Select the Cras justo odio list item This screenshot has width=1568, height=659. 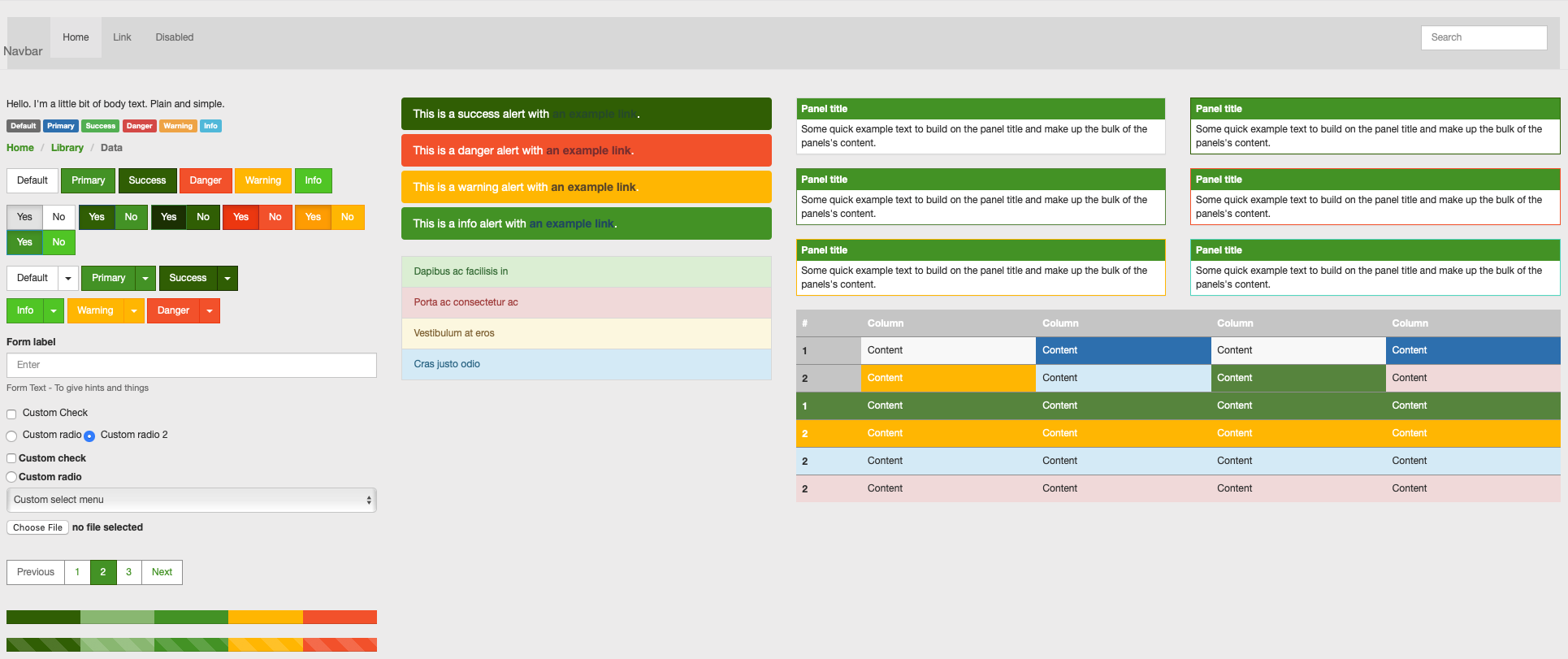pyautogui.click(x=587, y=364)
